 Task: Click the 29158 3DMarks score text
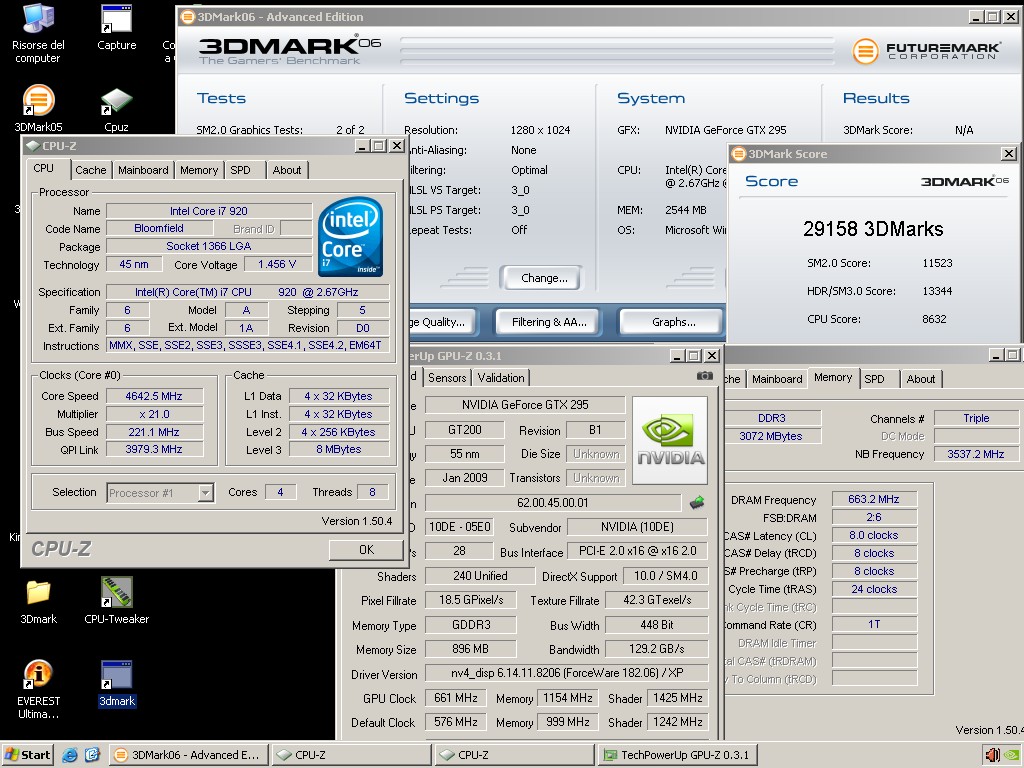tap(873, 229)
